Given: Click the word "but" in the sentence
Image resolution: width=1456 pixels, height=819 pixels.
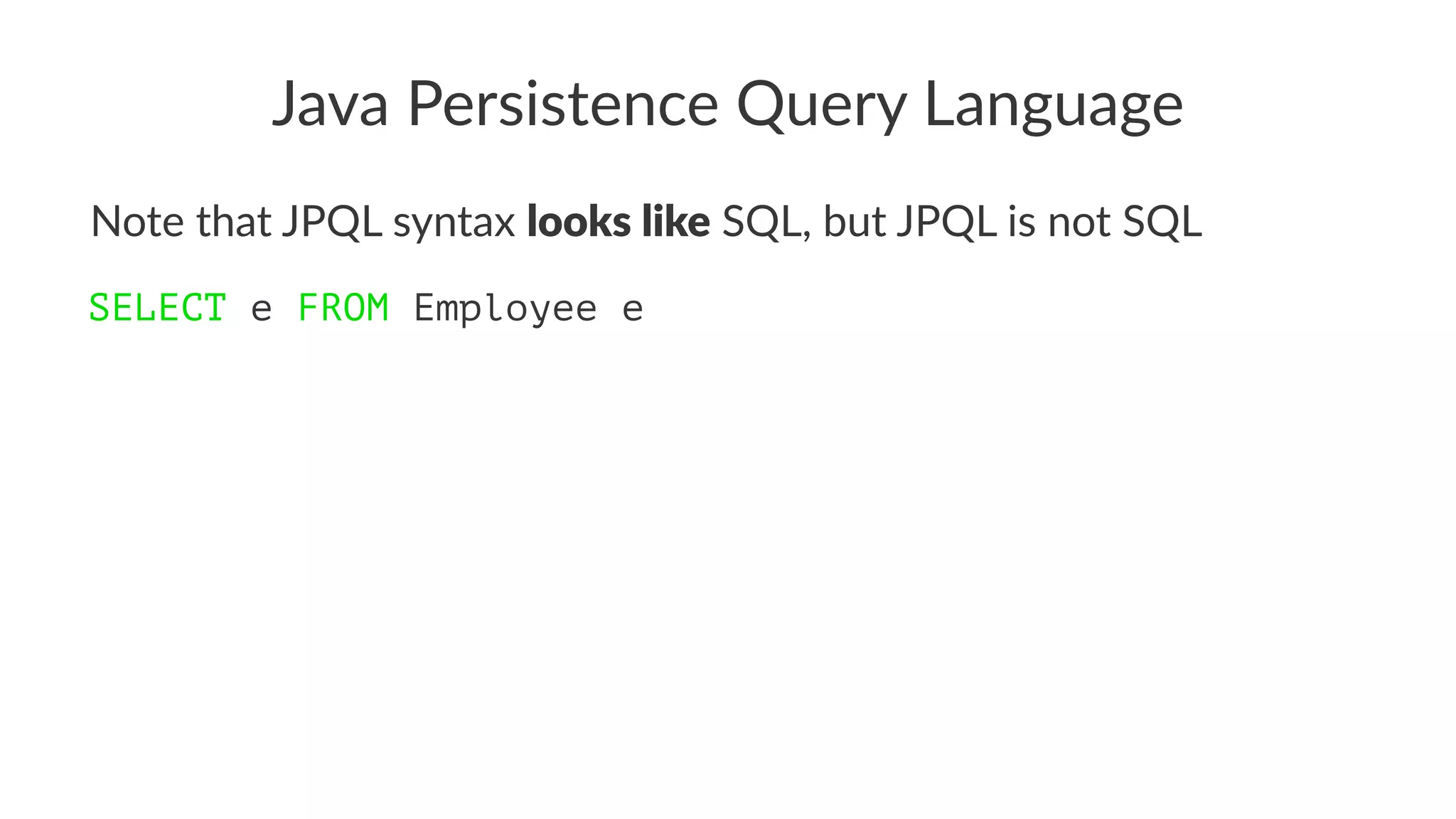Looking at the screenshot, I should point(855,222).
